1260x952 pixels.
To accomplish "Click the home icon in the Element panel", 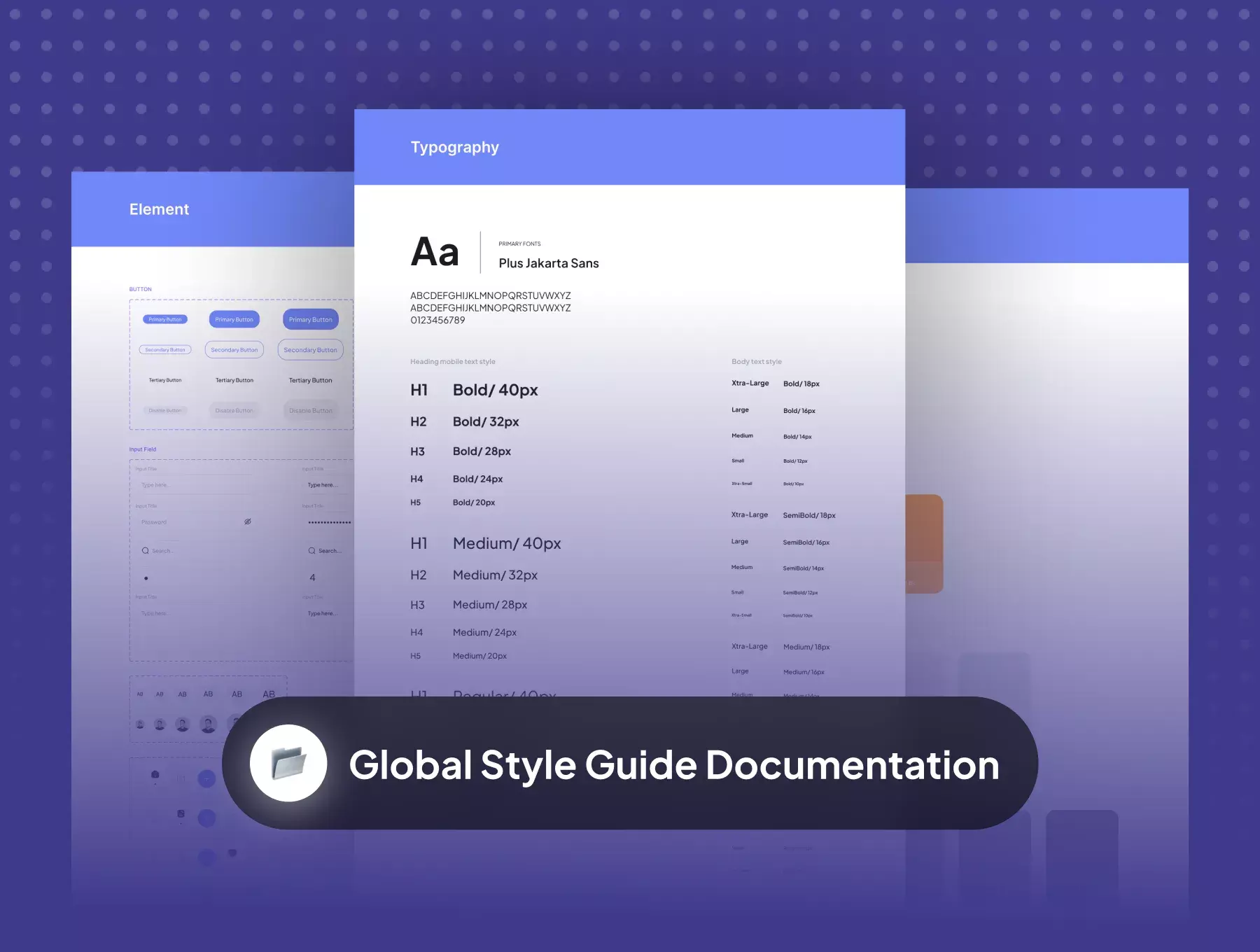I will (155, 774).
